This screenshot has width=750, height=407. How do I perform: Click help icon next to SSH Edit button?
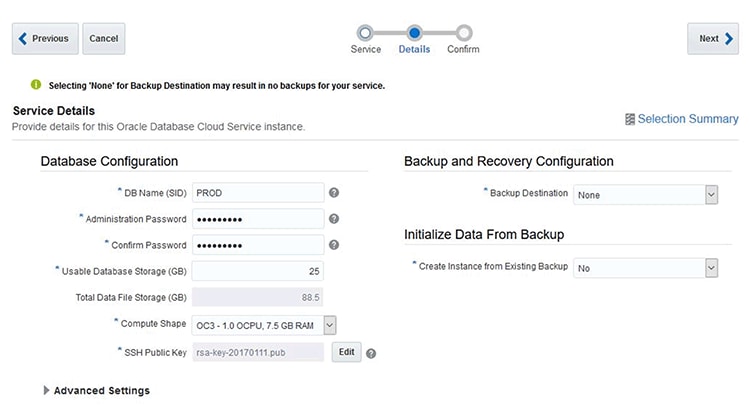(371, 353)
